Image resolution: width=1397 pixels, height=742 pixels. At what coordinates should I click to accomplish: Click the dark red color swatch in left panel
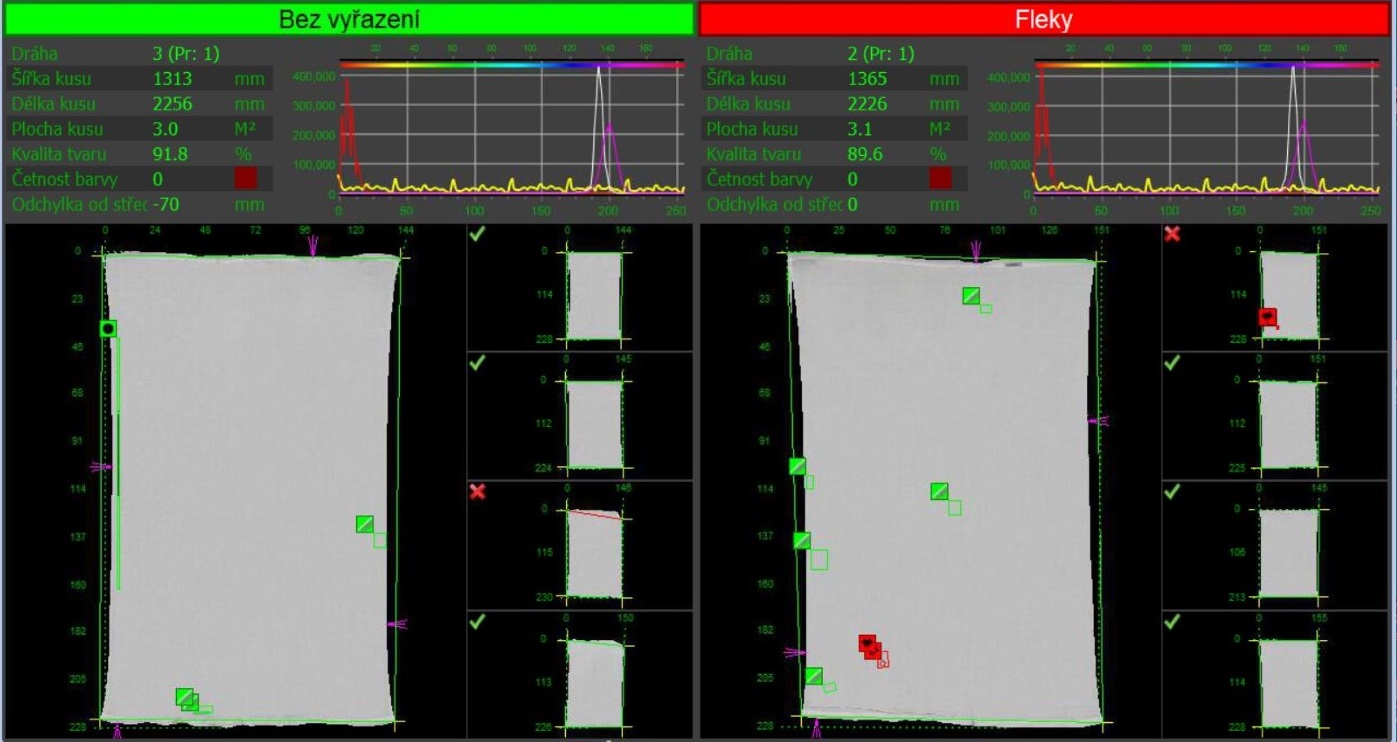pos(245,179)
